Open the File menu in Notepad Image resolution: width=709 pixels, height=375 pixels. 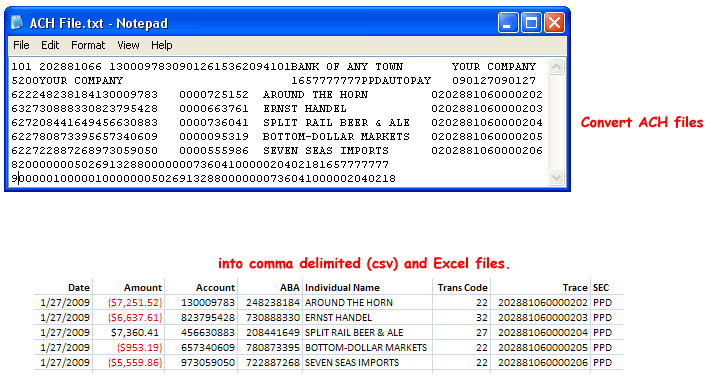point(21,45)
